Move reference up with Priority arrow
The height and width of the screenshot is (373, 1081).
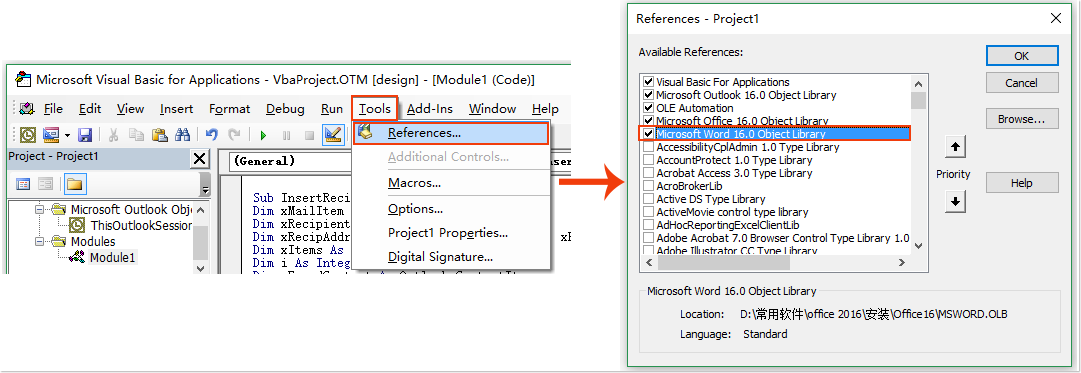(956, 146)
